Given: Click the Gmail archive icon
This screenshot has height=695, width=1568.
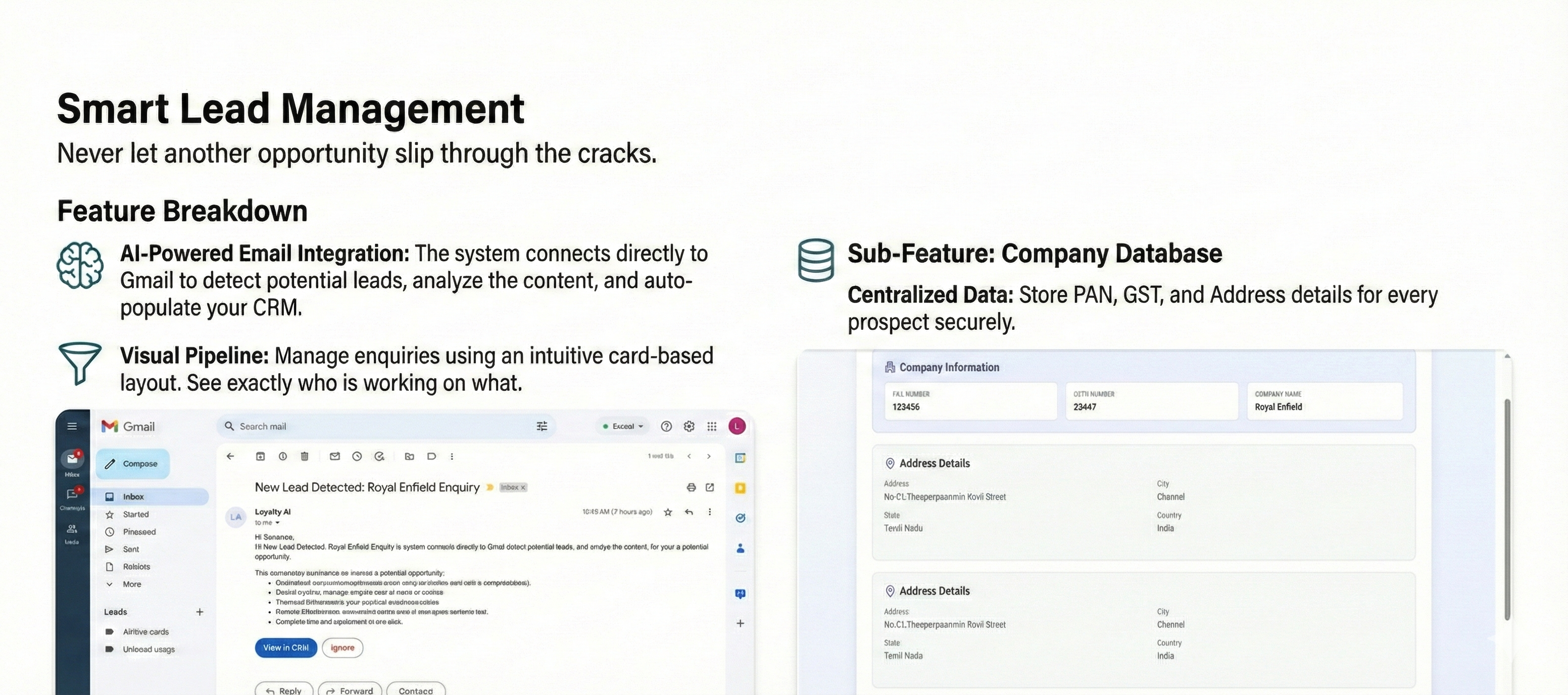Looking at the screenshot, I should pyautogui.click(x=261, y=457).
